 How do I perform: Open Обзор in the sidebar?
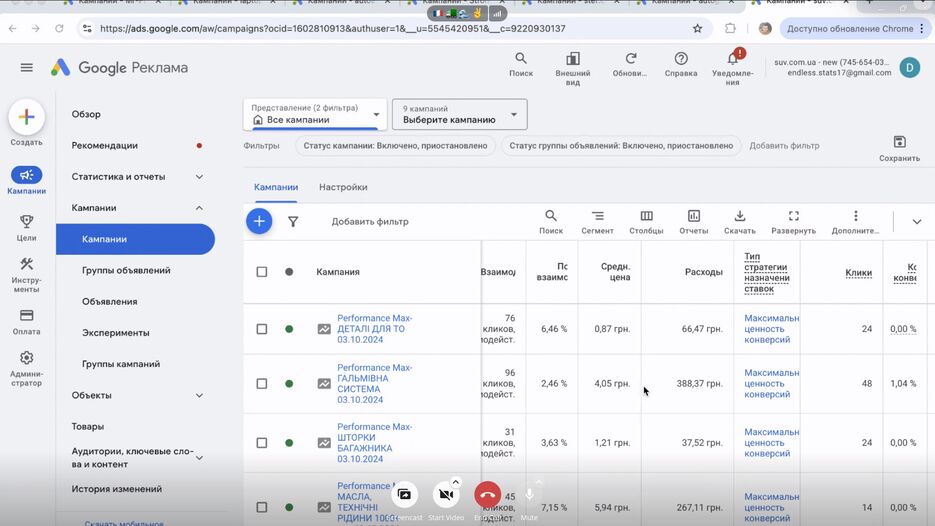[86, 114]
